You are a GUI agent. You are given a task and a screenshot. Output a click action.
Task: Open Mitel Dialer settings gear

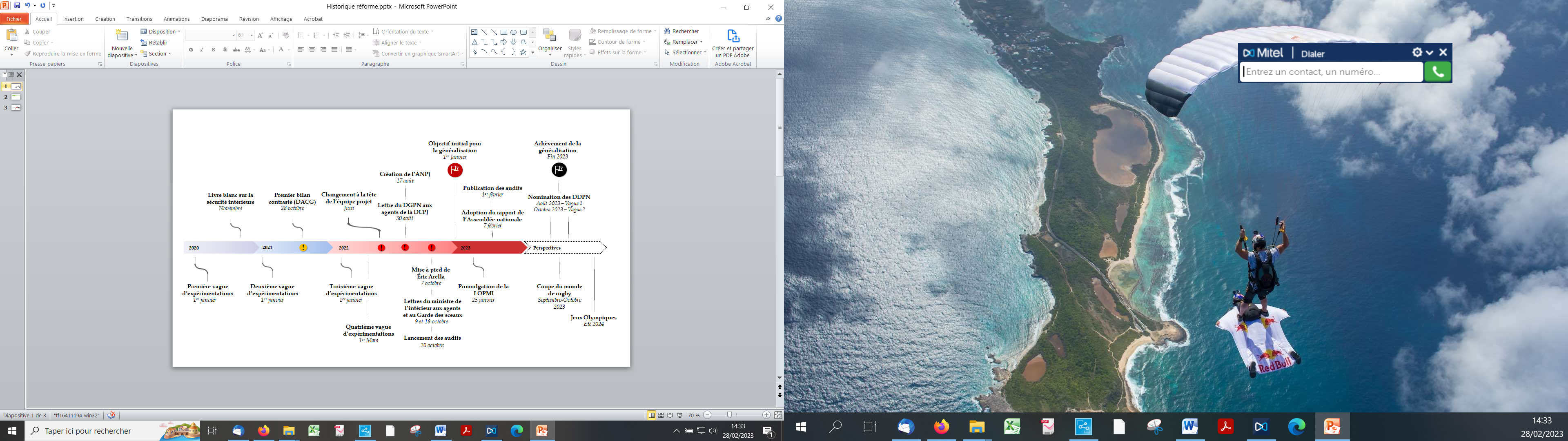(x=1417, y=53)
